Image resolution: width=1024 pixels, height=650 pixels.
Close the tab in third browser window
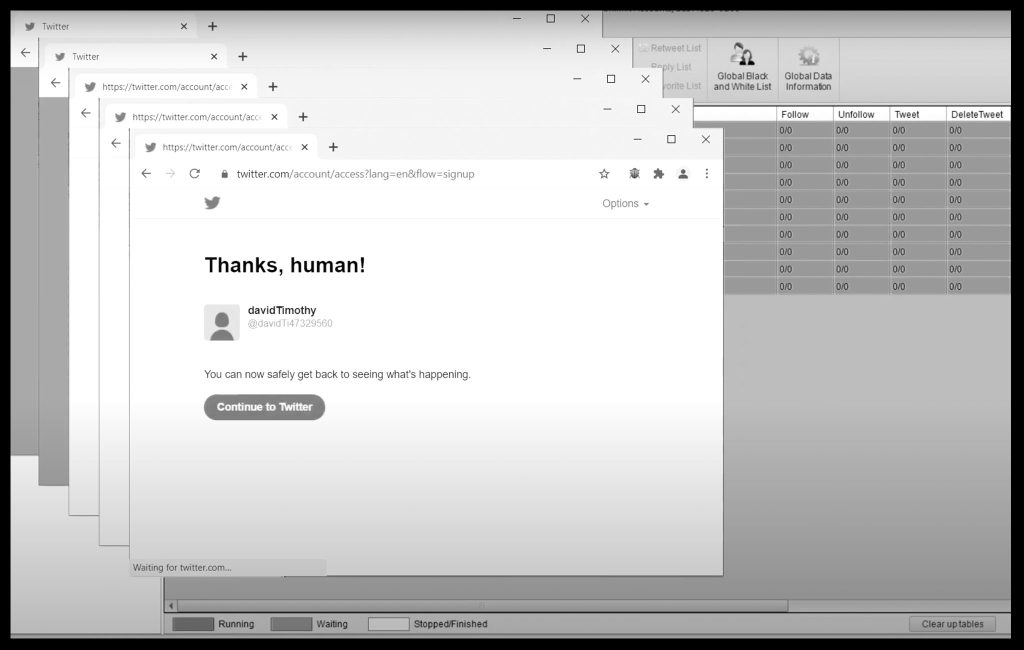pos(244,87)
